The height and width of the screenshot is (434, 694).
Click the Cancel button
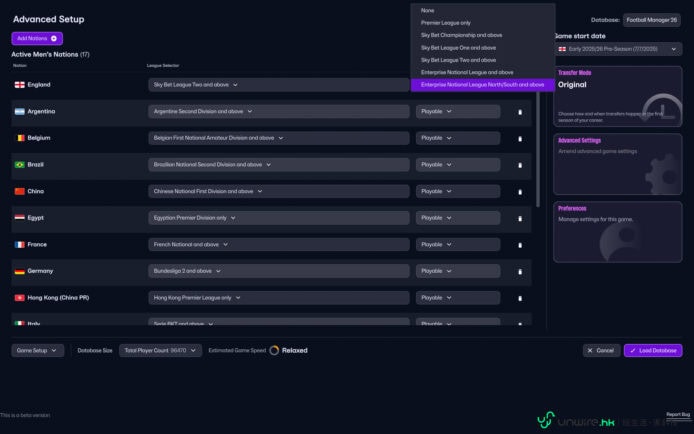tap(601, 350)
